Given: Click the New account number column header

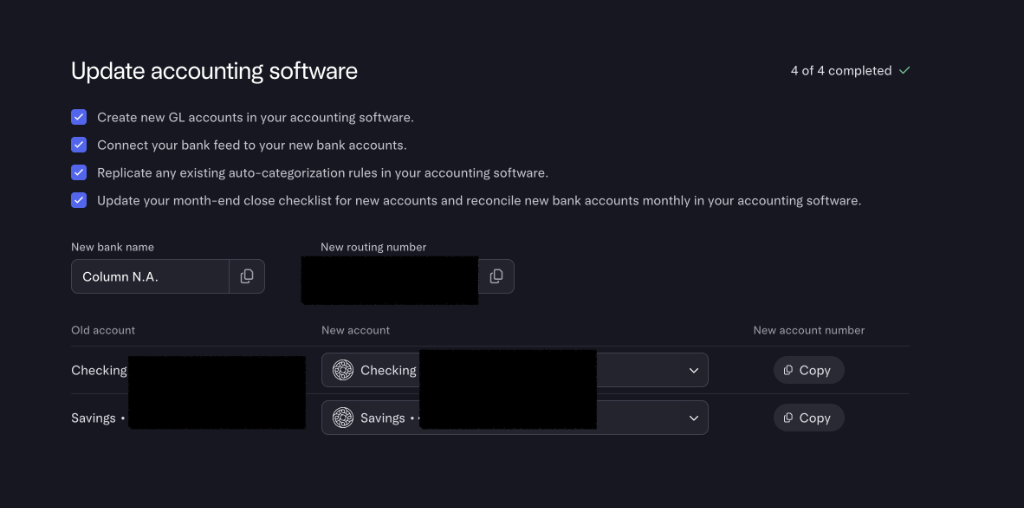Looking at the screenshot, I should [808, 330].
